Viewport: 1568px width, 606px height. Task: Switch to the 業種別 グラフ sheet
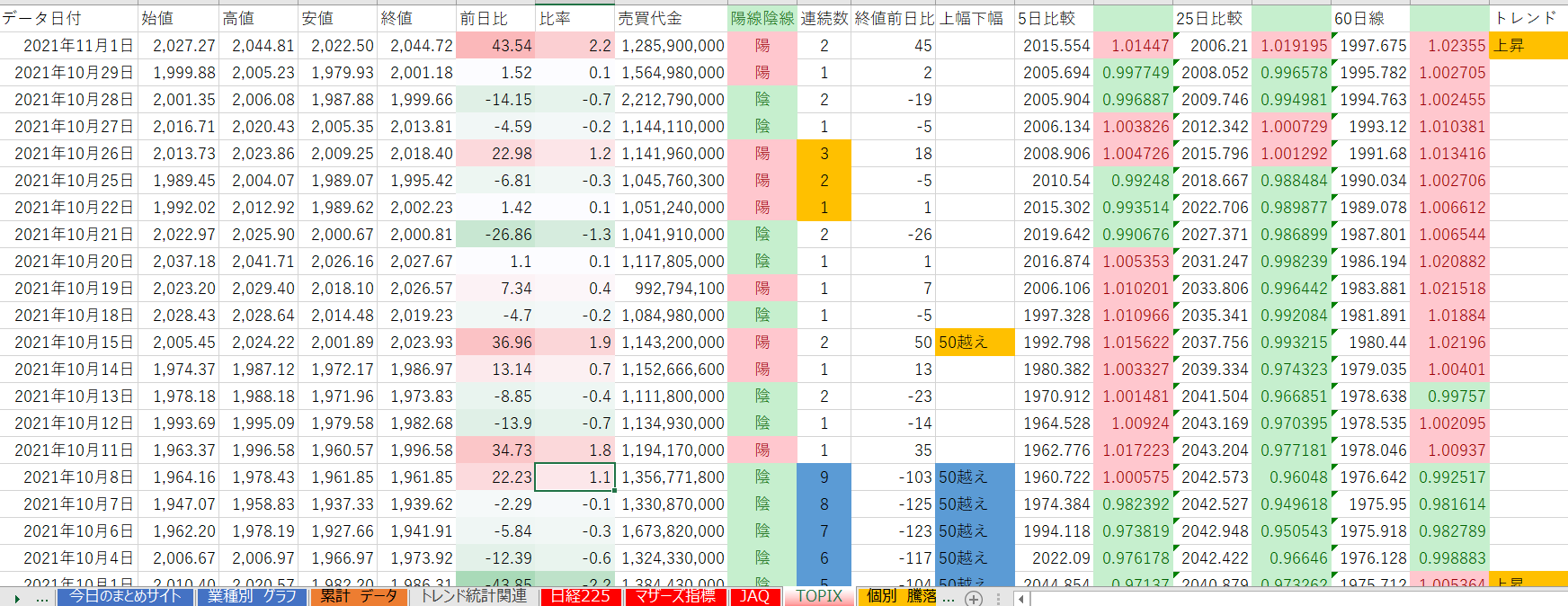(x=252, y=596)
